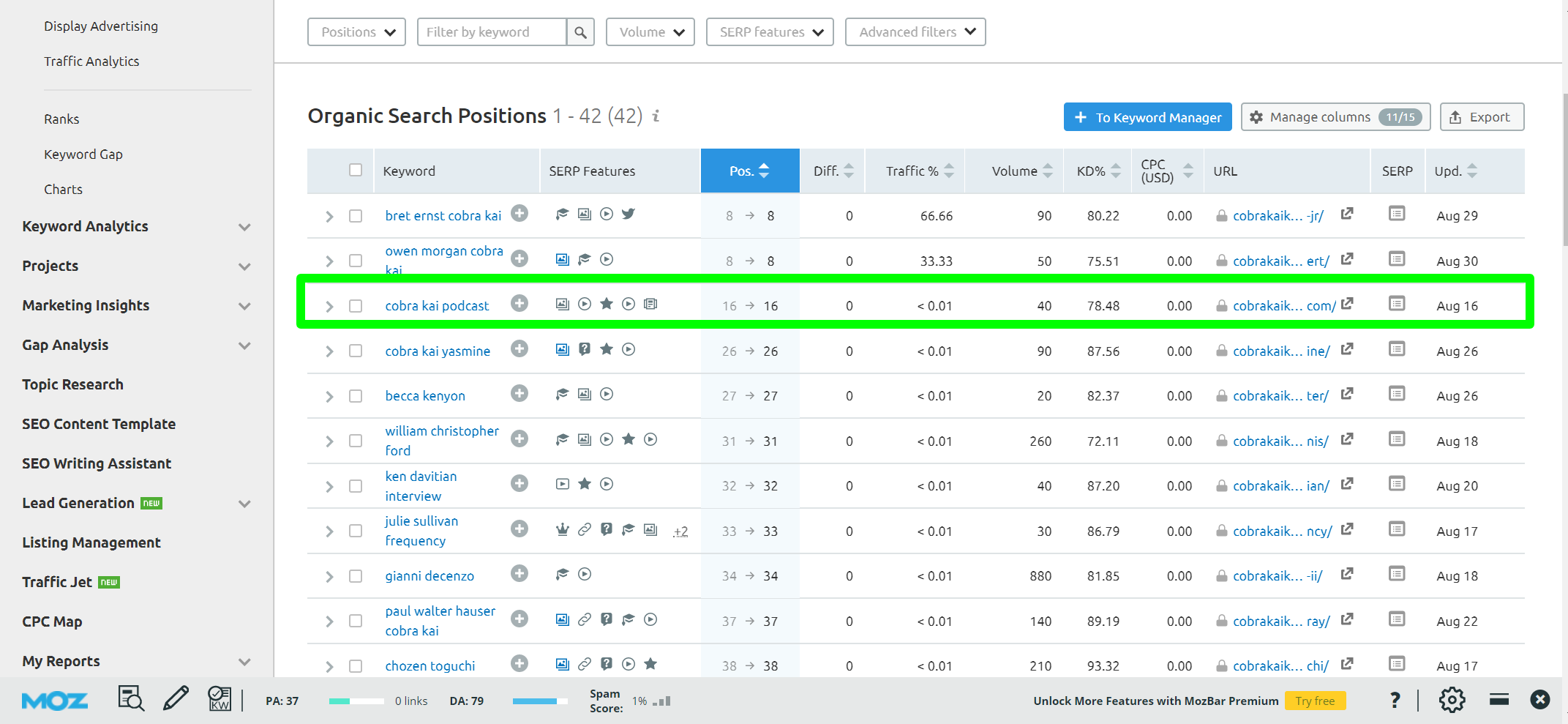Screen dimensions: 1568x724
Task: Open MozBar page analysis icon
Action: 131,699
